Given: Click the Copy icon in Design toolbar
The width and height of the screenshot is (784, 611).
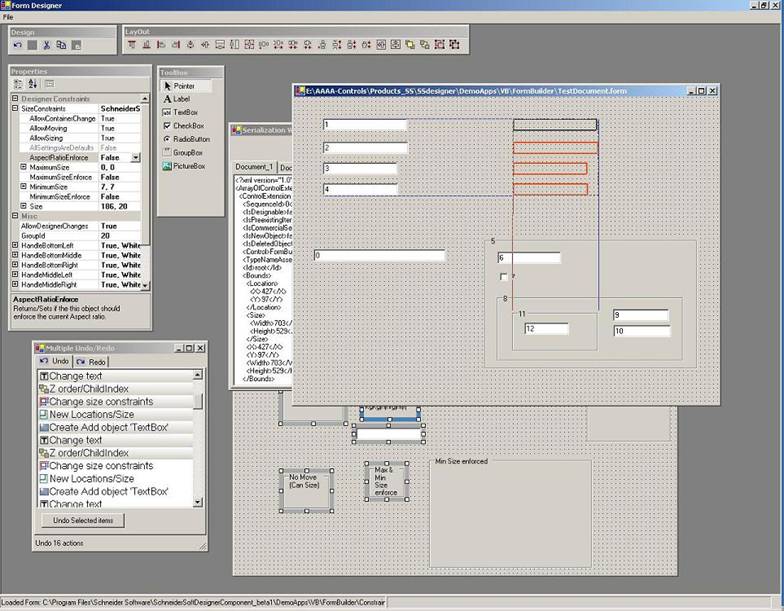Looking at the screenshot, I should coord(61,45).
